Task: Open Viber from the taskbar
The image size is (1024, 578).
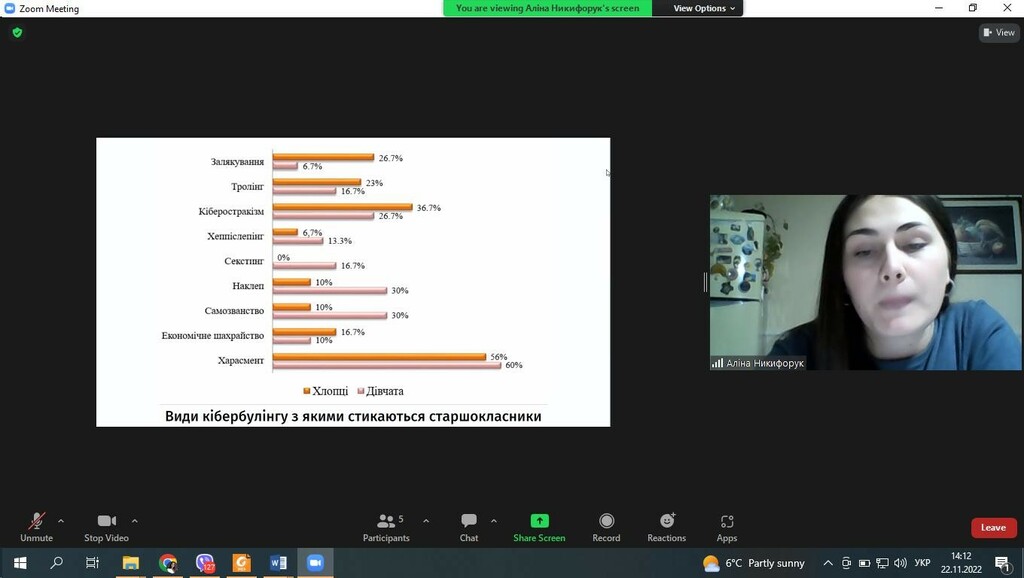Action: [x=205, y=563]
